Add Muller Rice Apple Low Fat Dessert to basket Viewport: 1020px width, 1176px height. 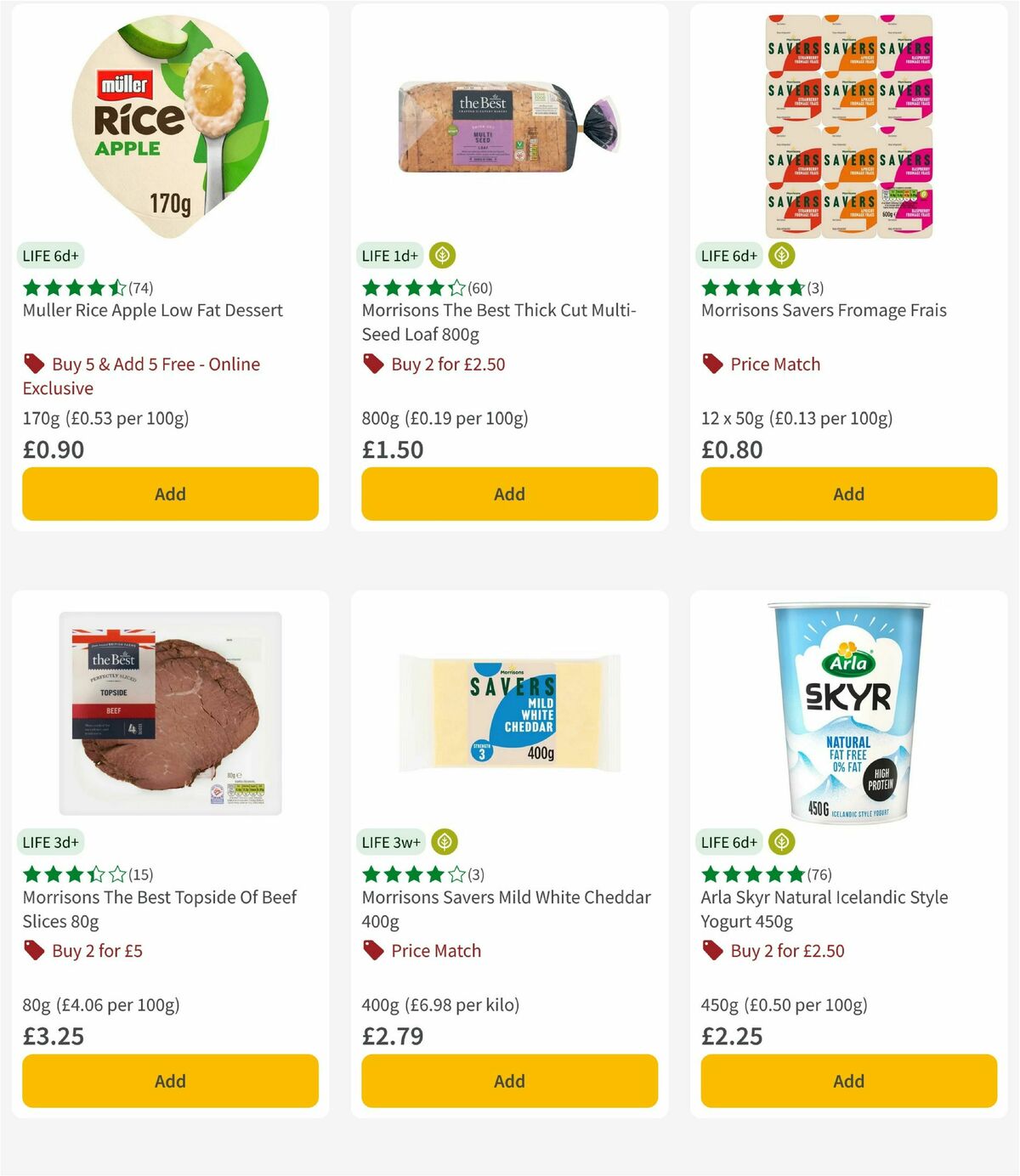169,494
